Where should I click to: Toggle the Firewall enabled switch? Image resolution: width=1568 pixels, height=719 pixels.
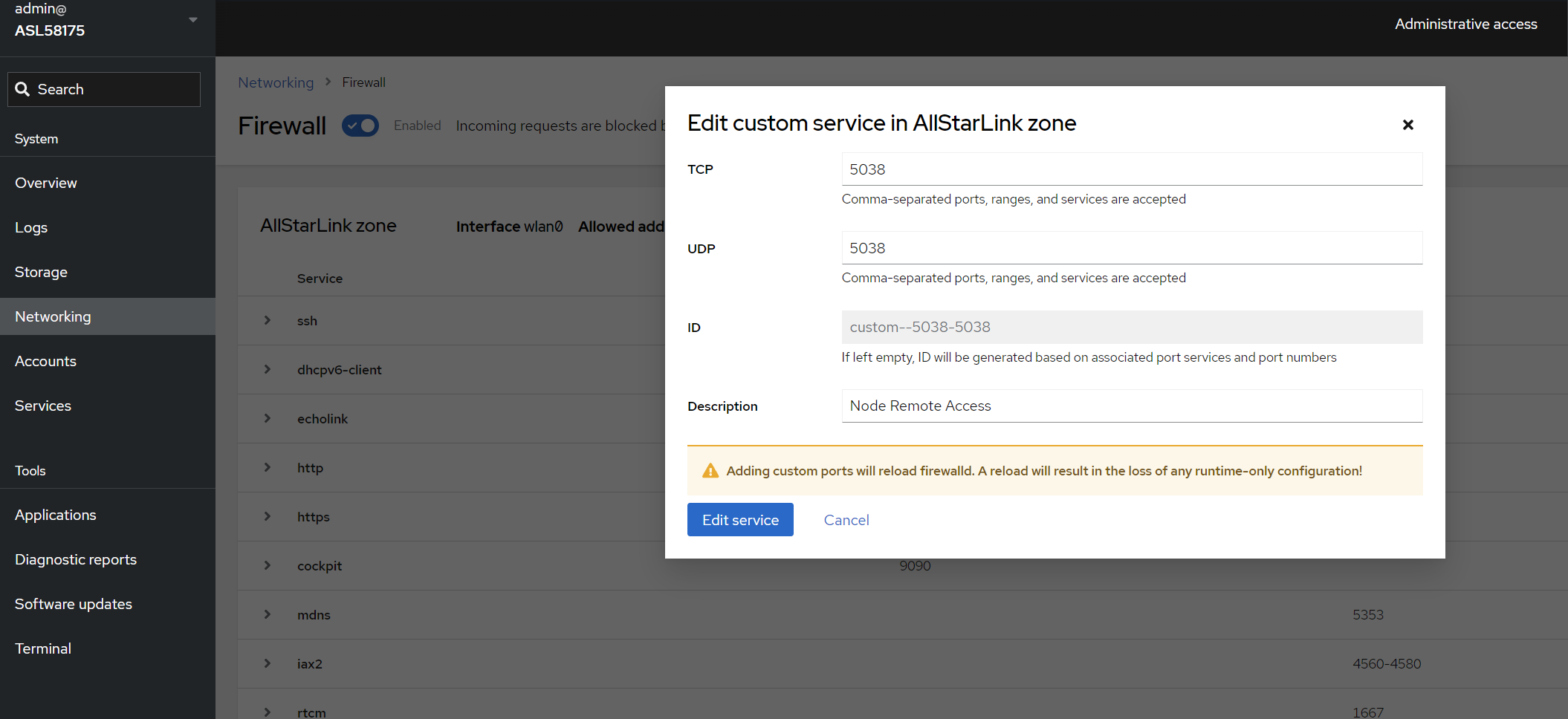(x=360, y=126)
